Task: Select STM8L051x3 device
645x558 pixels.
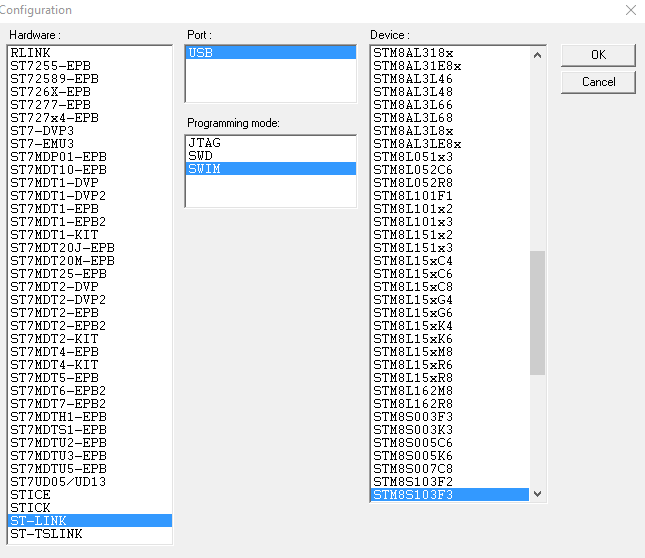Action: [x=450, y=157]
